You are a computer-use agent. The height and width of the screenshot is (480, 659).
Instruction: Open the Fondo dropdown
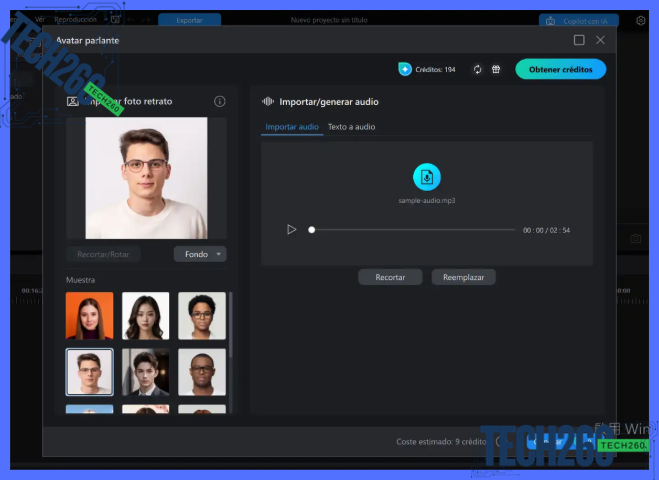coord(200,254)
